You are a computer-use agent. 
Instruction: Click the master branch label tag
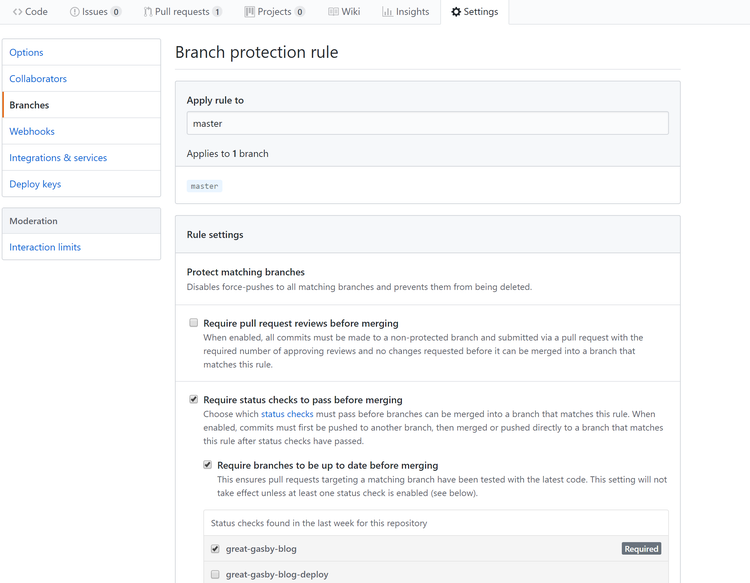tap(204, 186)
